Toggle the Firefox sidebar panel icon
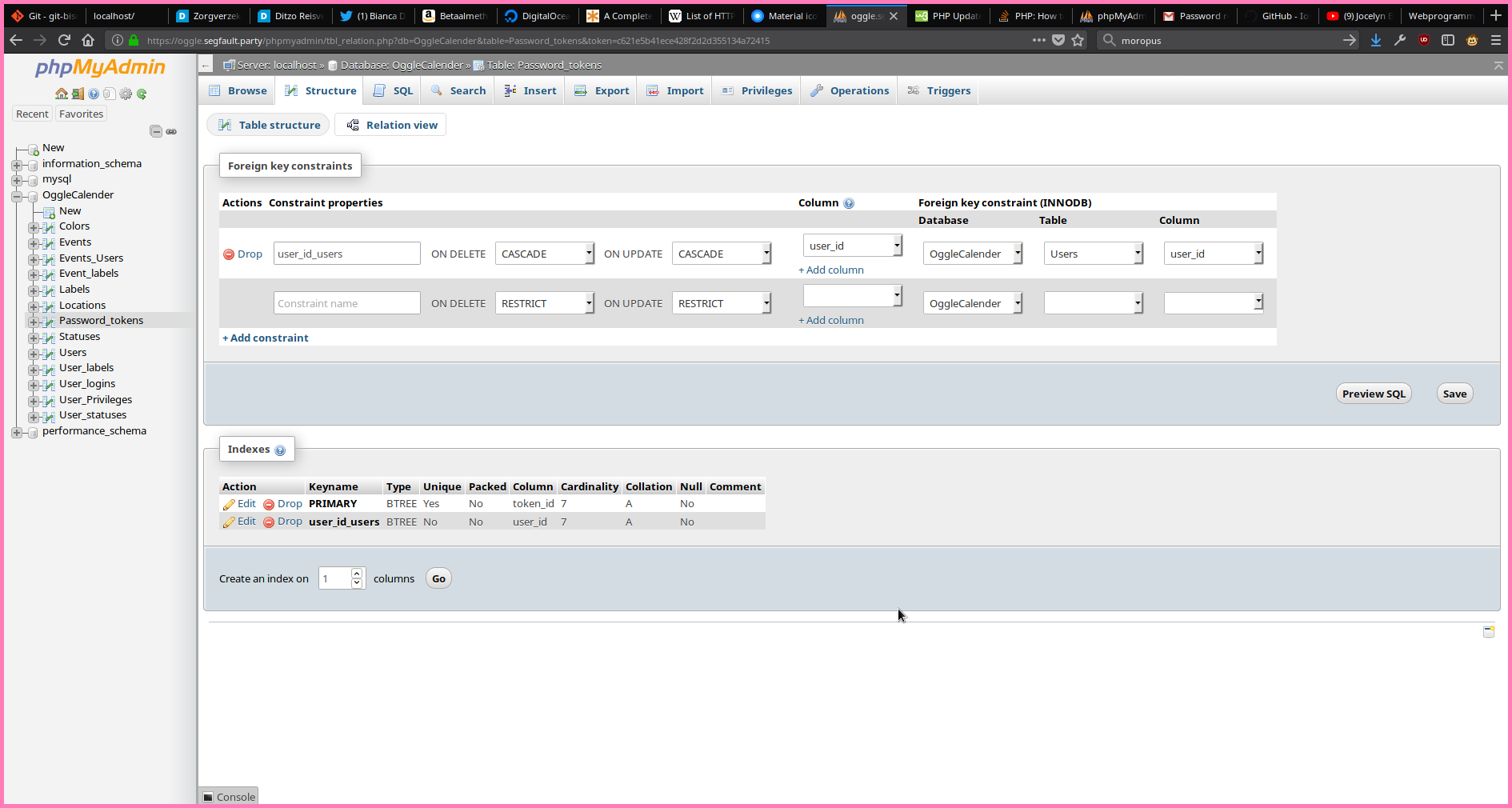 [1447, 40]
